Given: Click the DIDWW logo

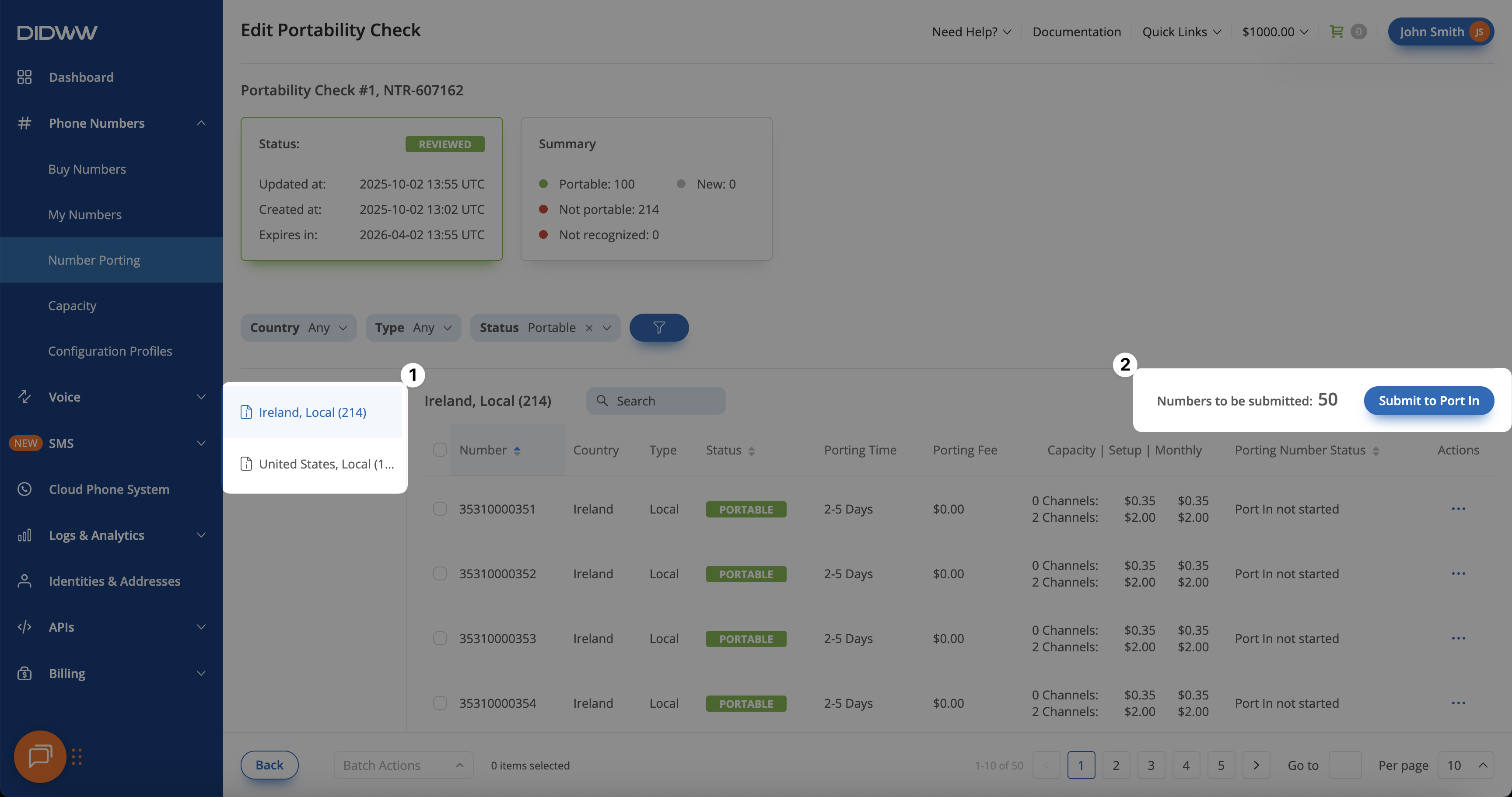Looking at the screenshot, I should [x=57, y=32].
